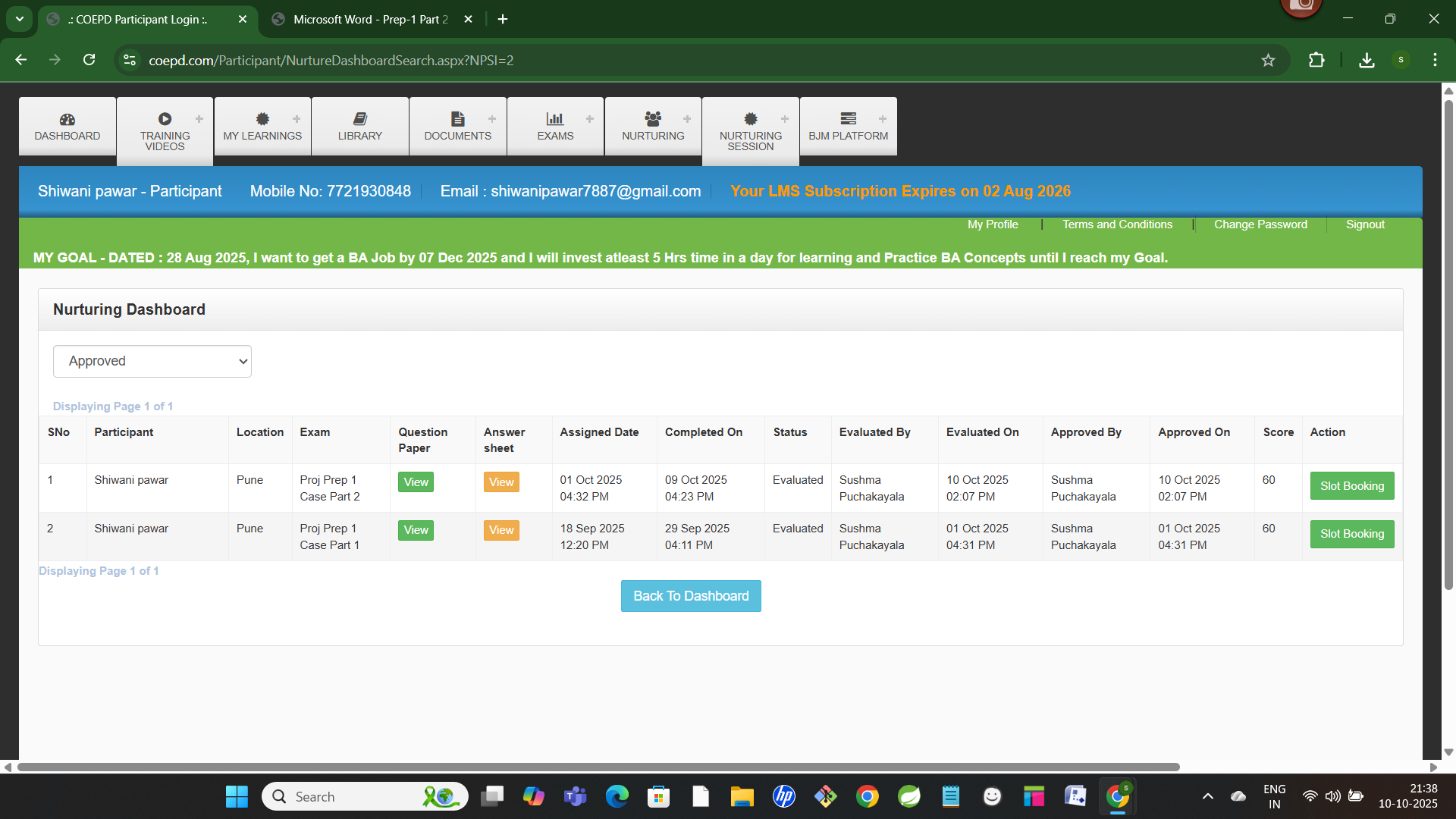Open Microsoft Teams from taskbar
The image size is (1456, 819).
coord(576,796)
